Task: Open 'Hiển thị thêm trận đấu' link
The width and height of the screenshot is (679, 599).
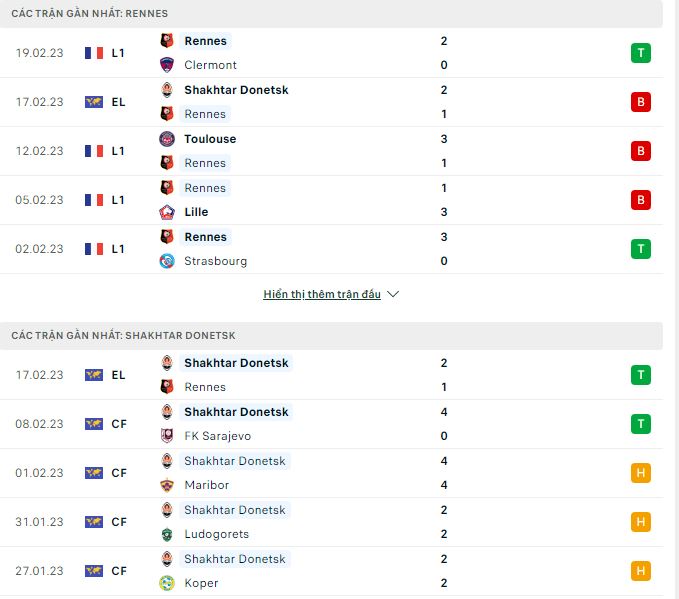Action: 322,294
